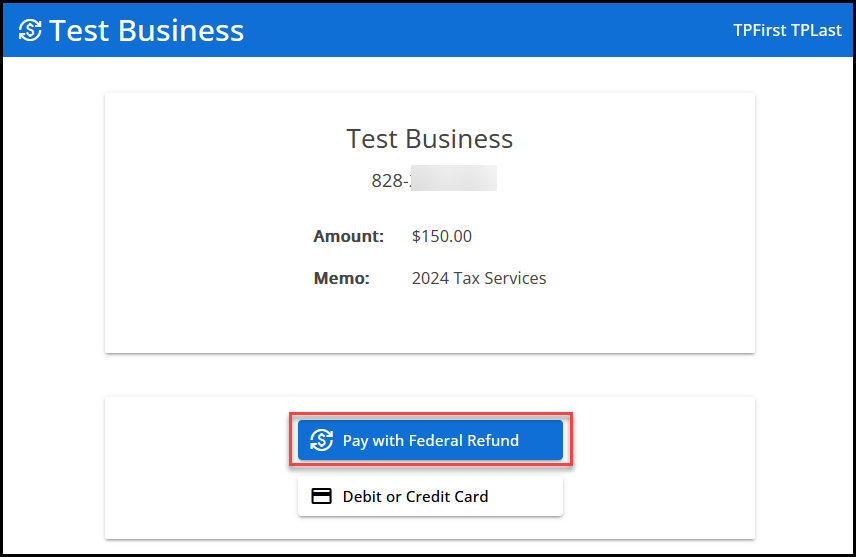
Task: Click the dollar refresh logo in header
Action: (31, 30)
